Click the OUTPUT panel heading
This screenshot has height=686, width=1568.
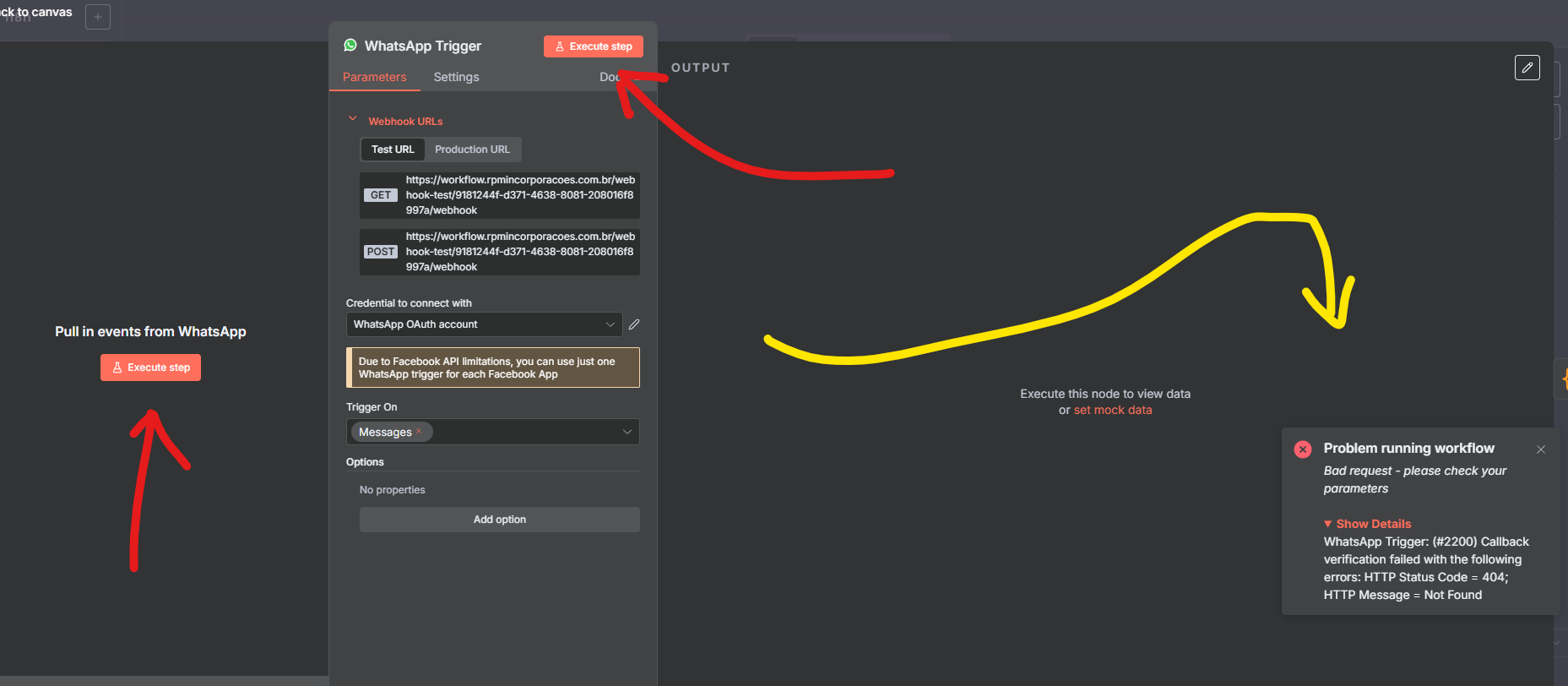700,68
